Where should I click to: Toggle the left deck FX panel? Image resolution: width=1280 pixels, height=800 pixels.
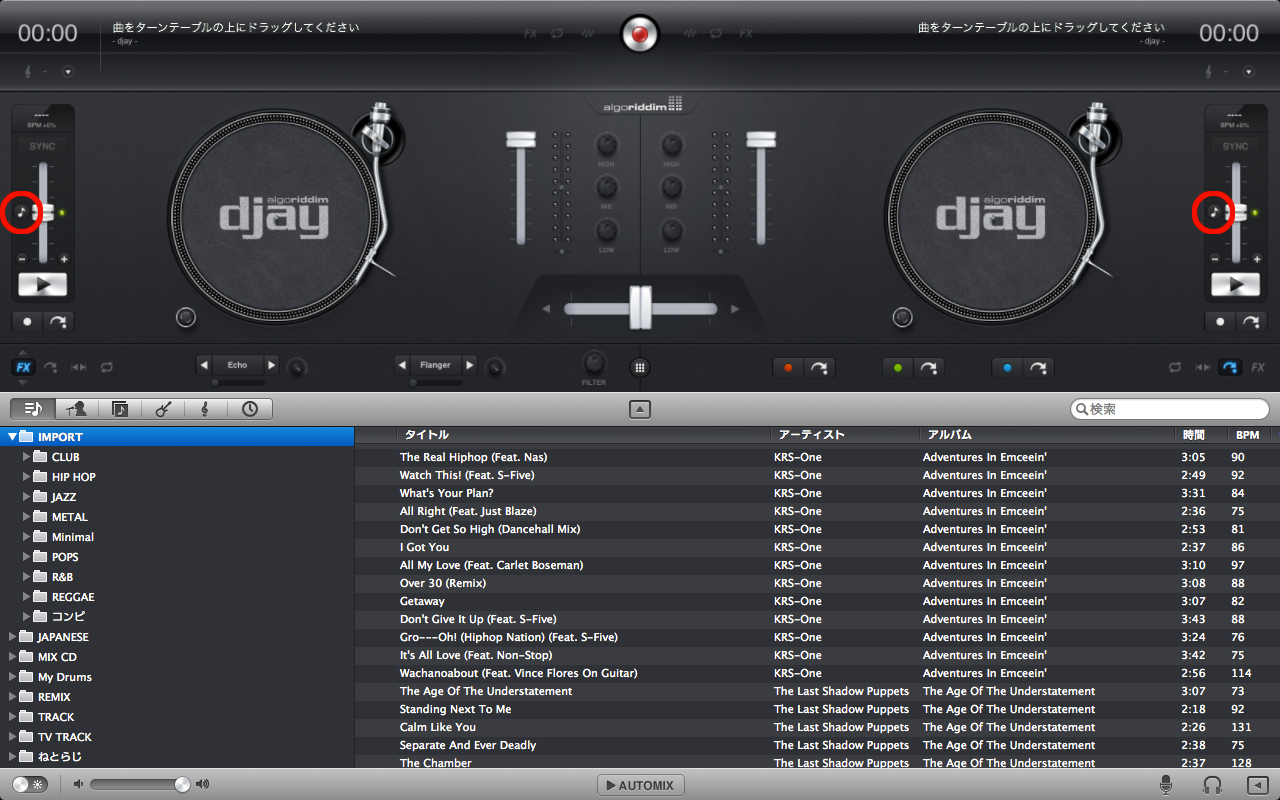[23, 367]
